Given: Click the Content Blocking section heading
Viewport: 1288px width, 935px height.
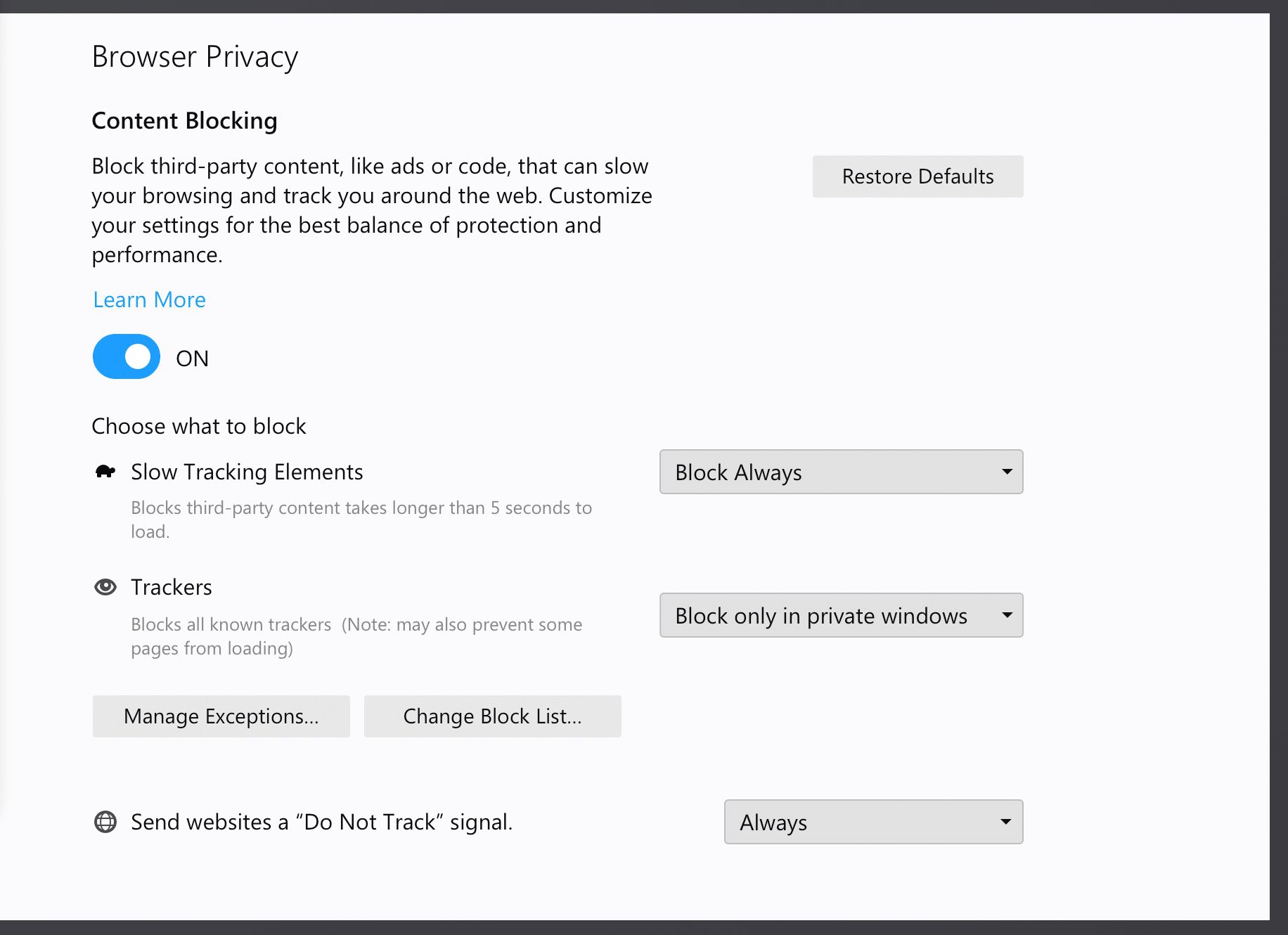Looking at the screenshot, I should point(184,121).
